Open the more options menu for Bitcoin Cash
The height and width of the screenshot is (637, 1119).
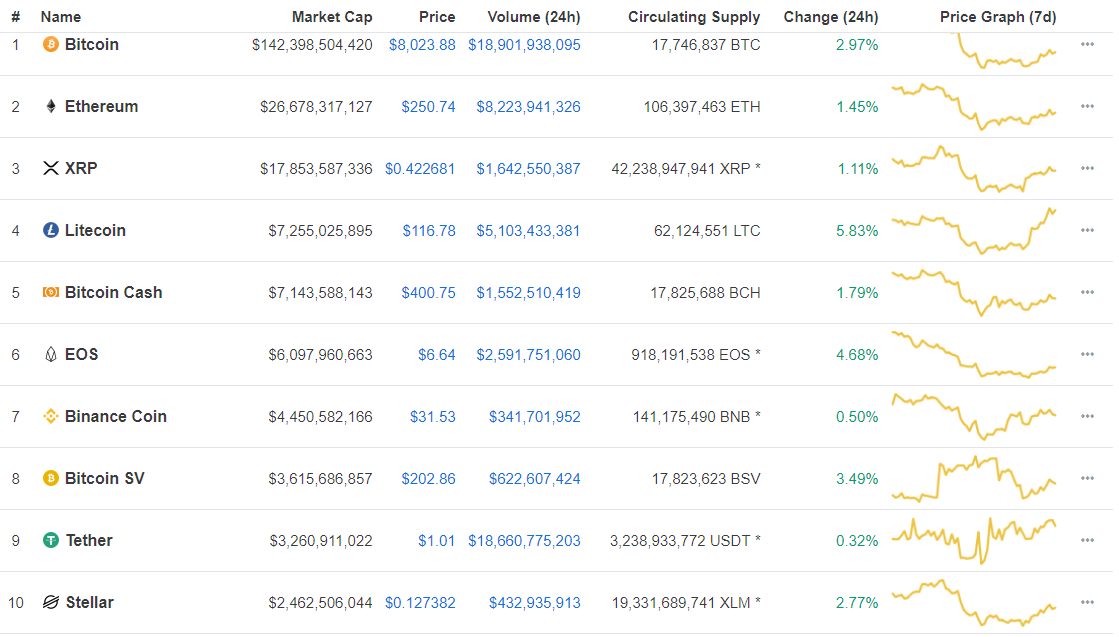pos(1088,292)
